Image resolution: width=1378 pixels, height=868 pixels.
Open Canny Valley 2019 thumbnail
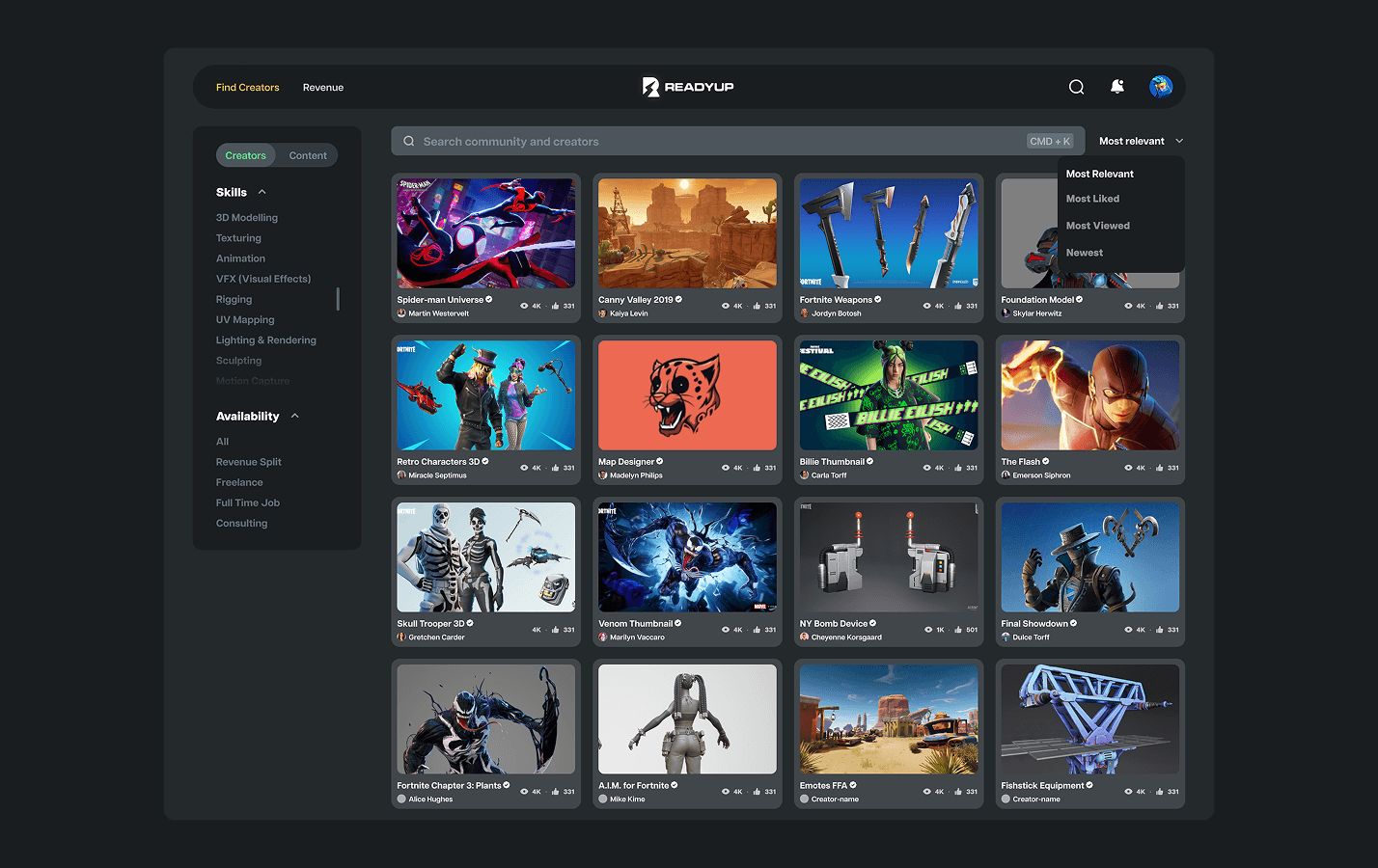[687, 233]
